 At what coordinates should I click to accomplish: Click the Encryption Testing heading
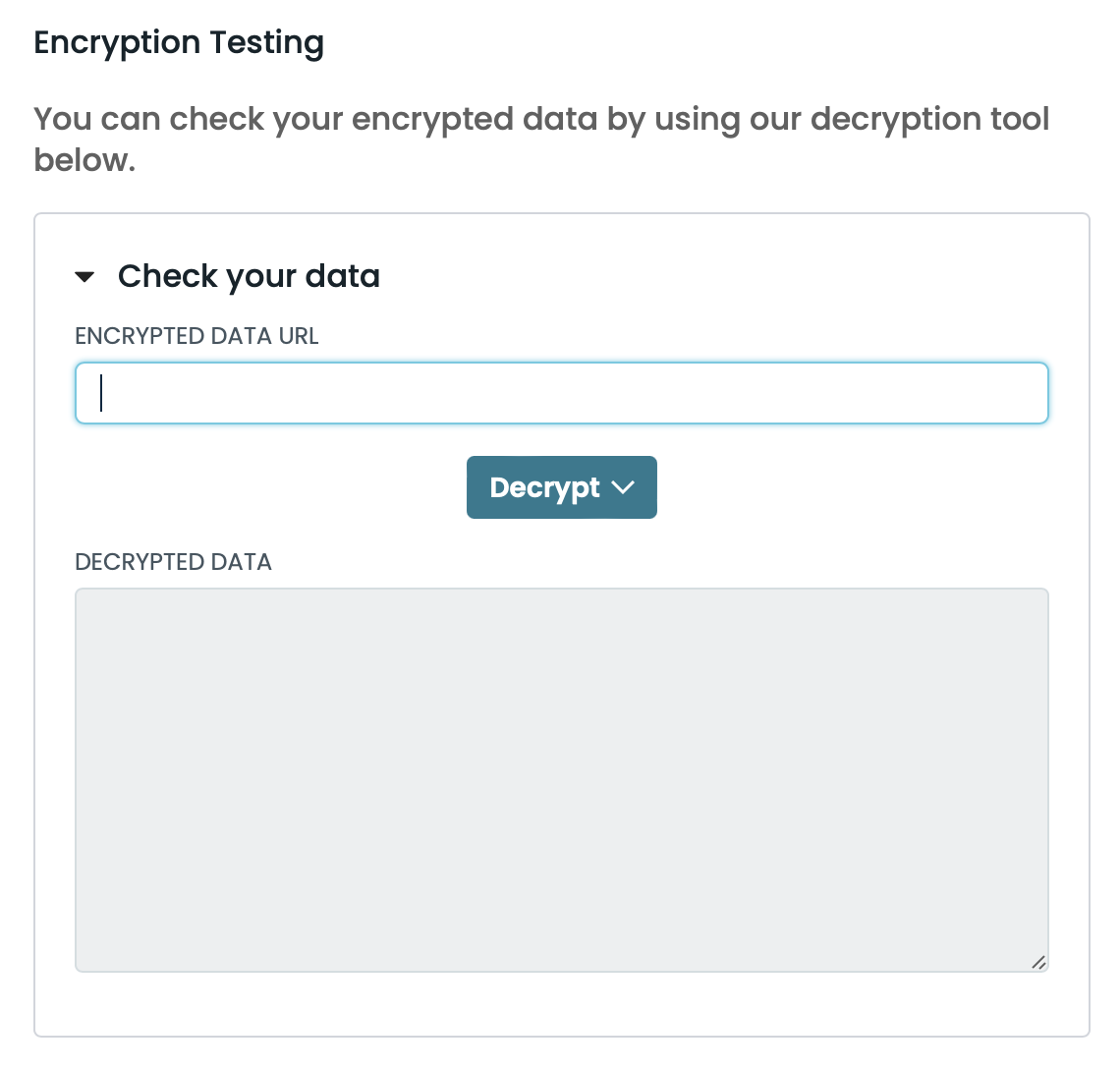[179, 43]
